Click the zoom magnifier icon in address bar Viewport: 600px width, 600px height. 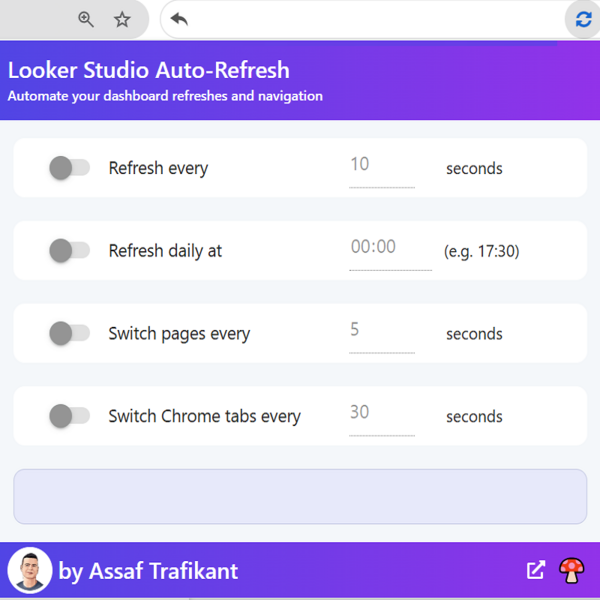(x=86, y=19)
